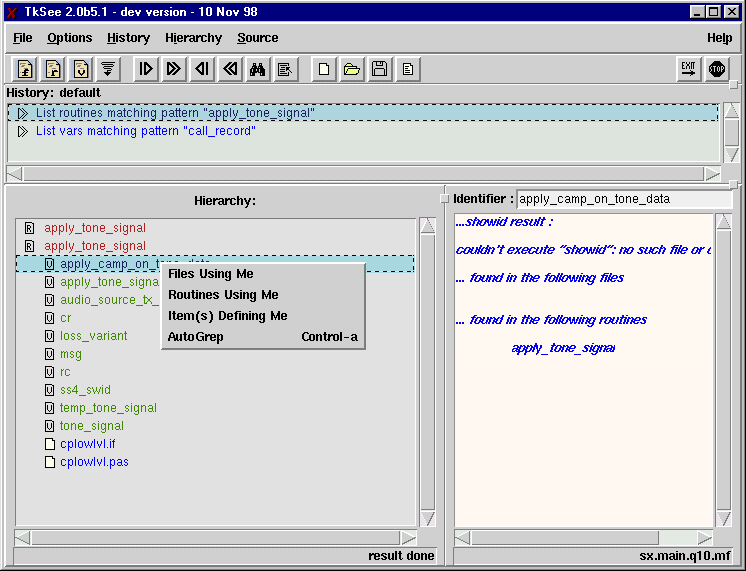The width and height of the screenshot is (746, 571).
Task: Click the list variables (v) toolbar icon
Action: 80,69
